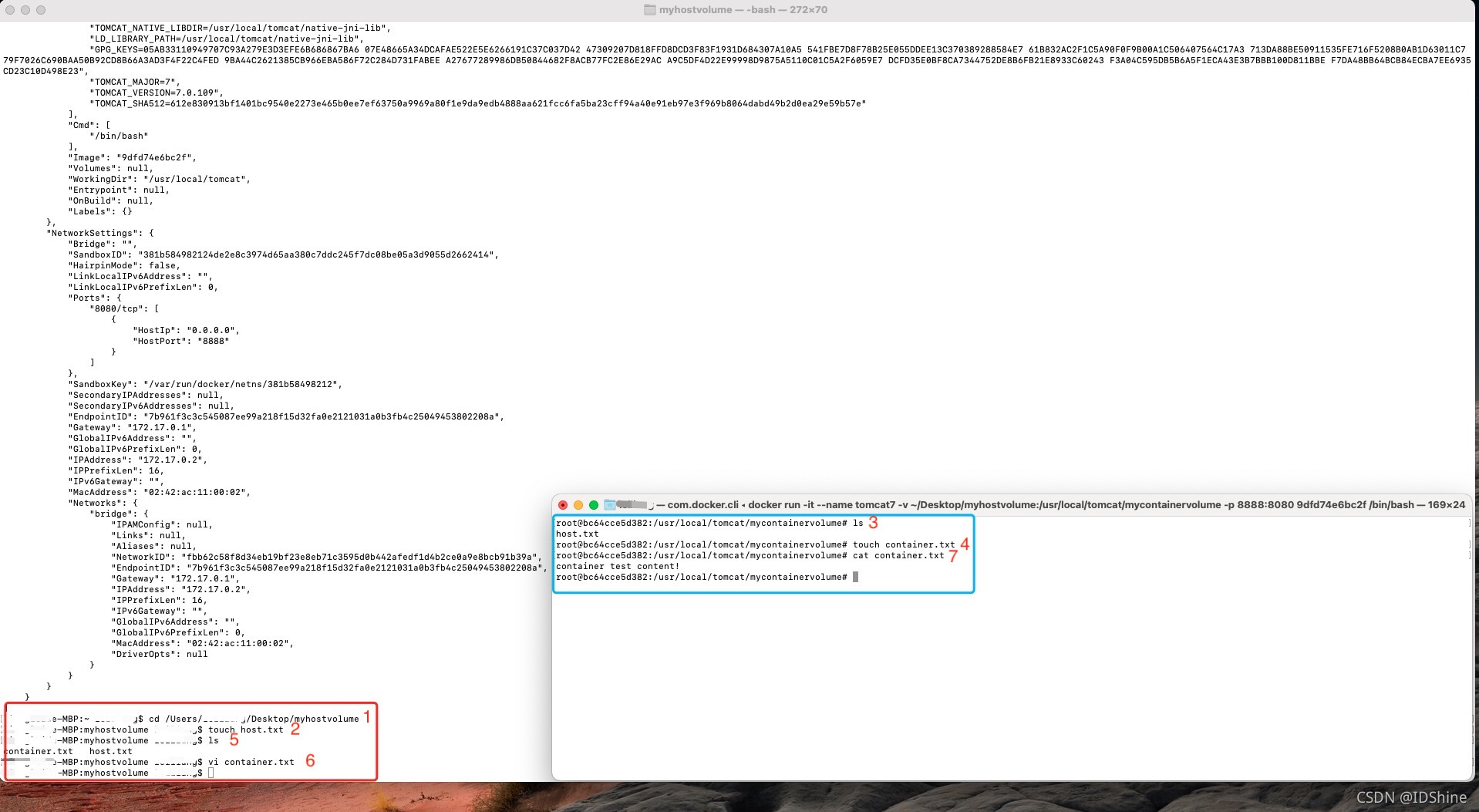Click the "HostIp": "0.0.0.0" line
1479x812 pixels.
(x=186, y=330)
